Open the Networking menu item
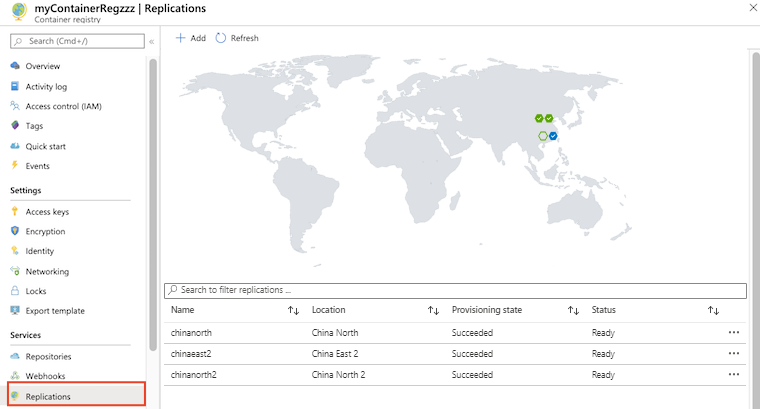Image resolution: width=760 pixels, height=409 pixels. [x=47, y=271]
